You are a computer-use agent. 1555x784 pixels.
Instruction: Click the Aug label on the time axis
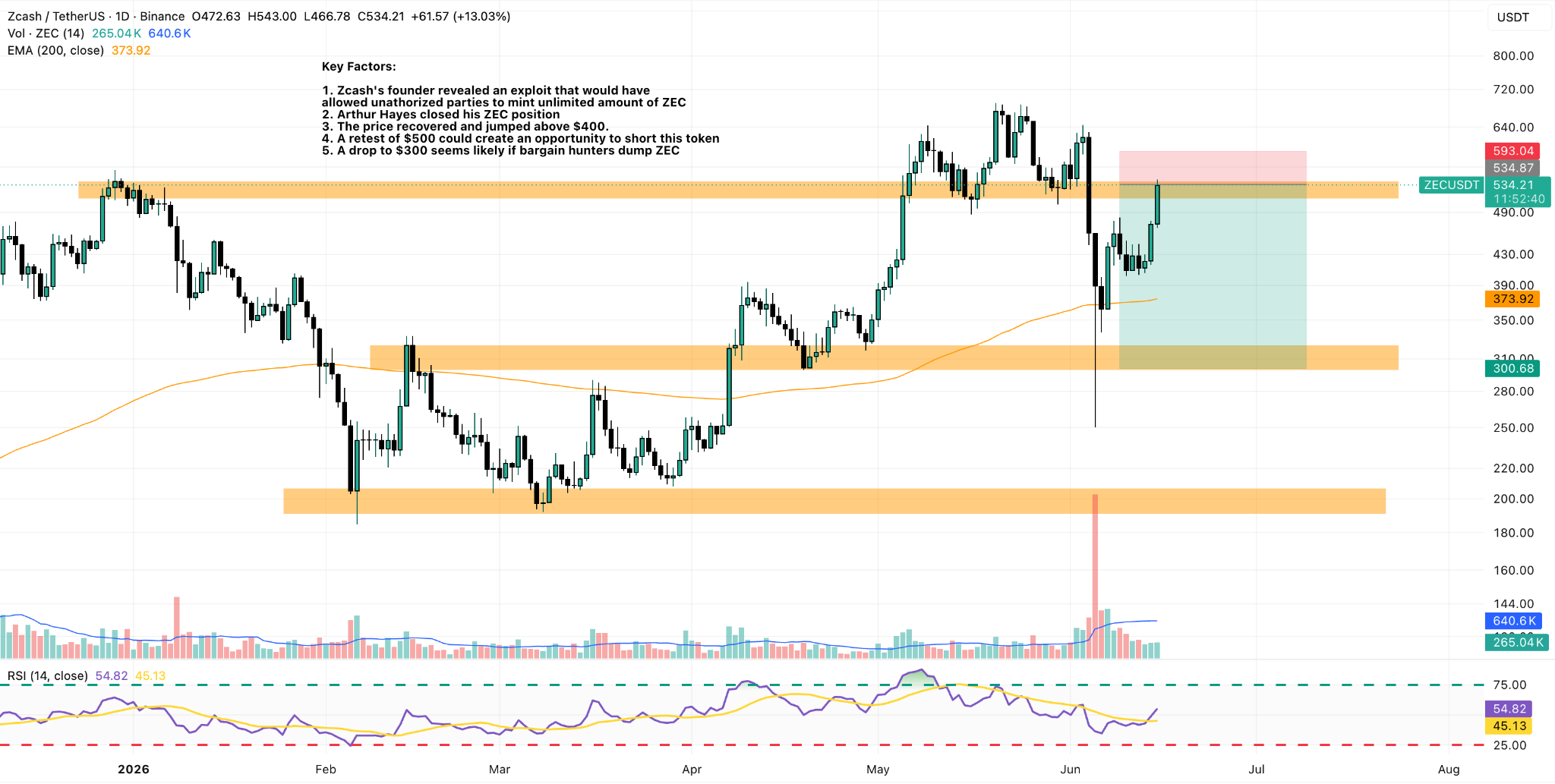1449,770
